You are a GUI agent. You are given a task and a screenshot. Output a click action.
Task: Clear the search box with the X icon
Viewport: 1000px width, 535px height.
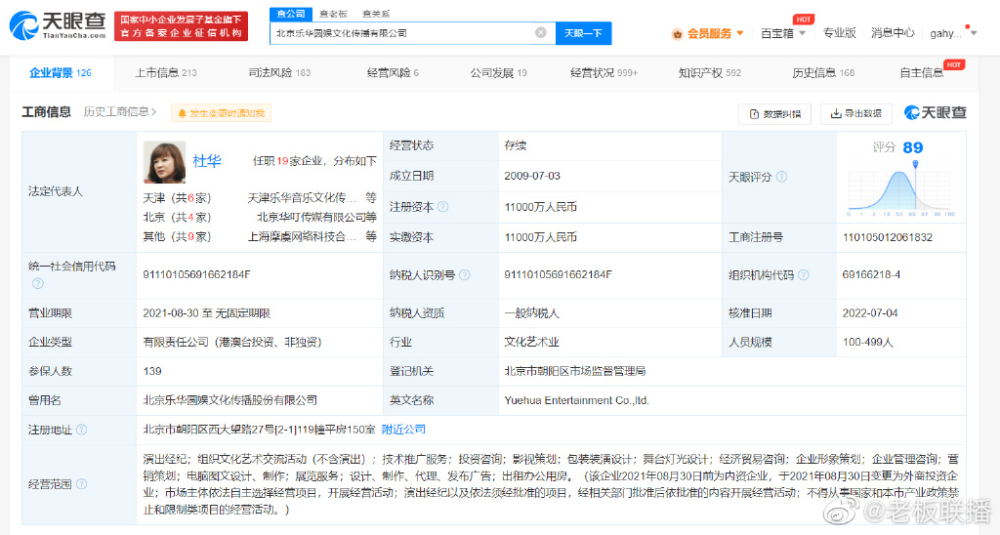[541, 33]
